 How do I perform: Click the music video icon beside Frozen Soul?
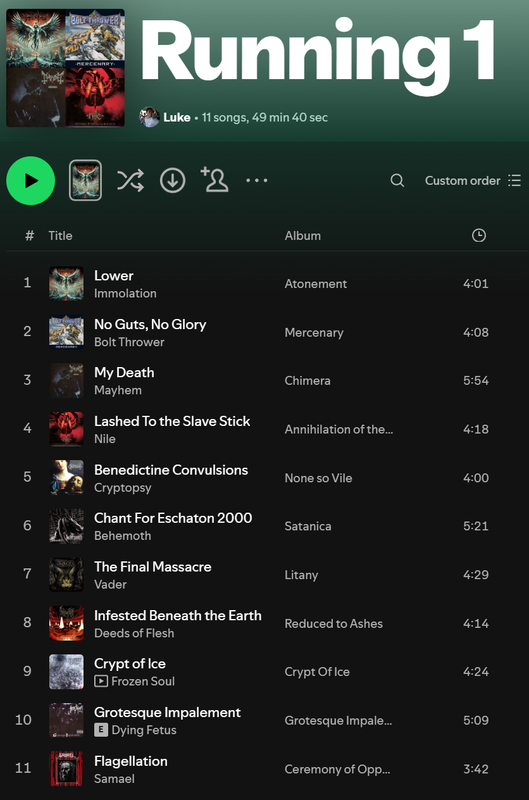101,681
